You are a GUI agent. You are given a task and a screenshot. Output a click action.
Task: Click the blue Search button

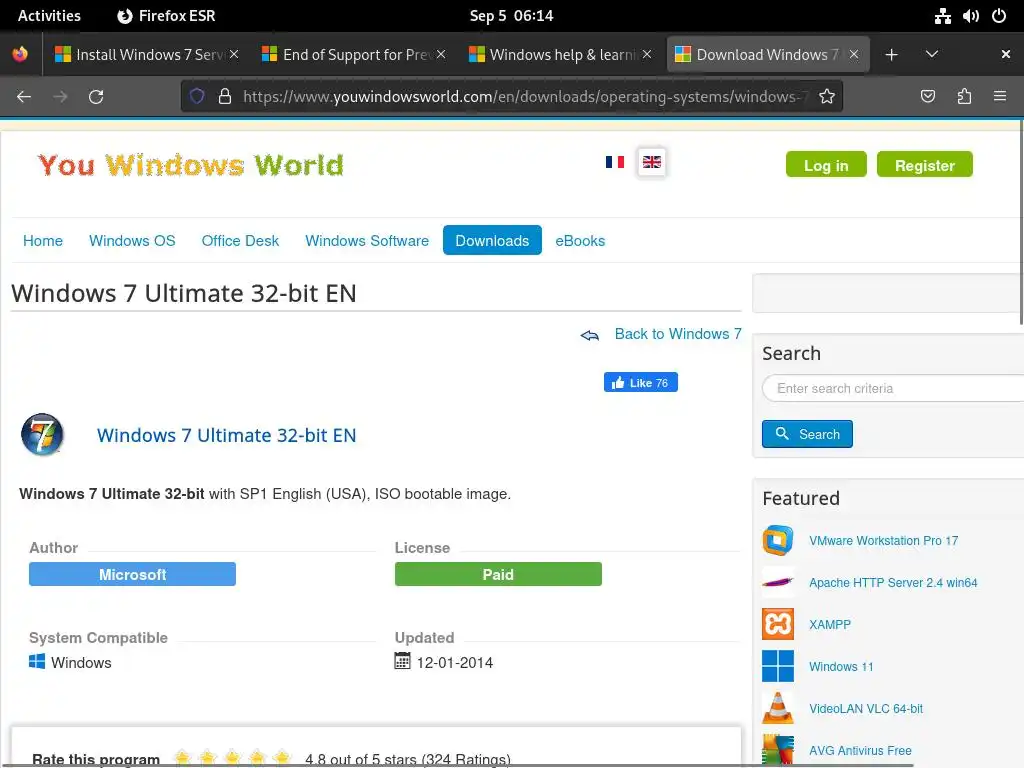point(807,434)
